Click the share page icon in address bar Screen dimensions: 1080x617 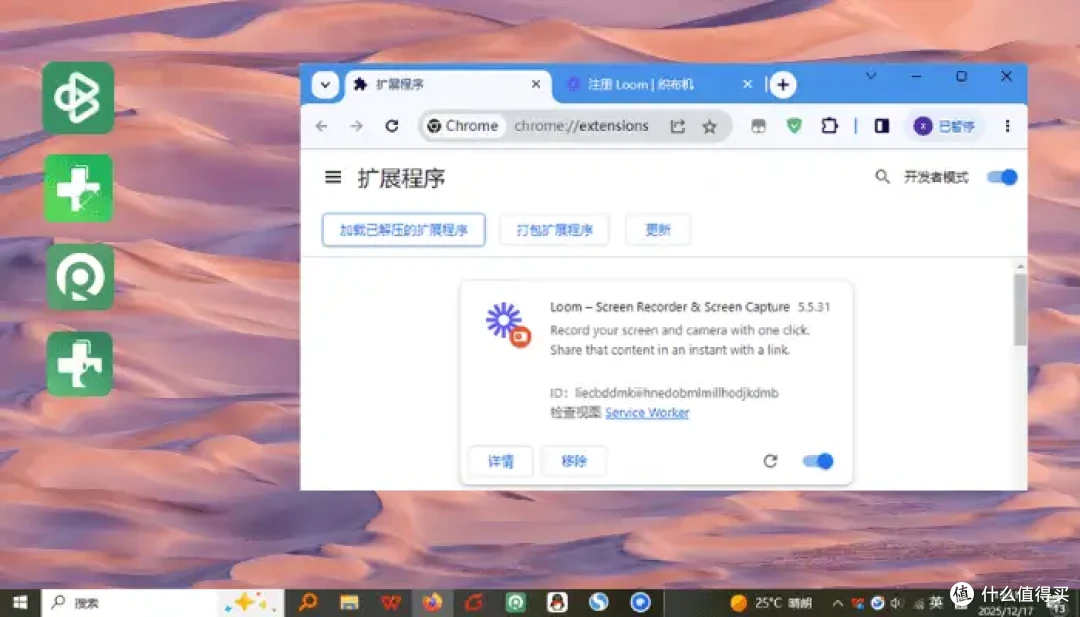click(x=678, y=126)
